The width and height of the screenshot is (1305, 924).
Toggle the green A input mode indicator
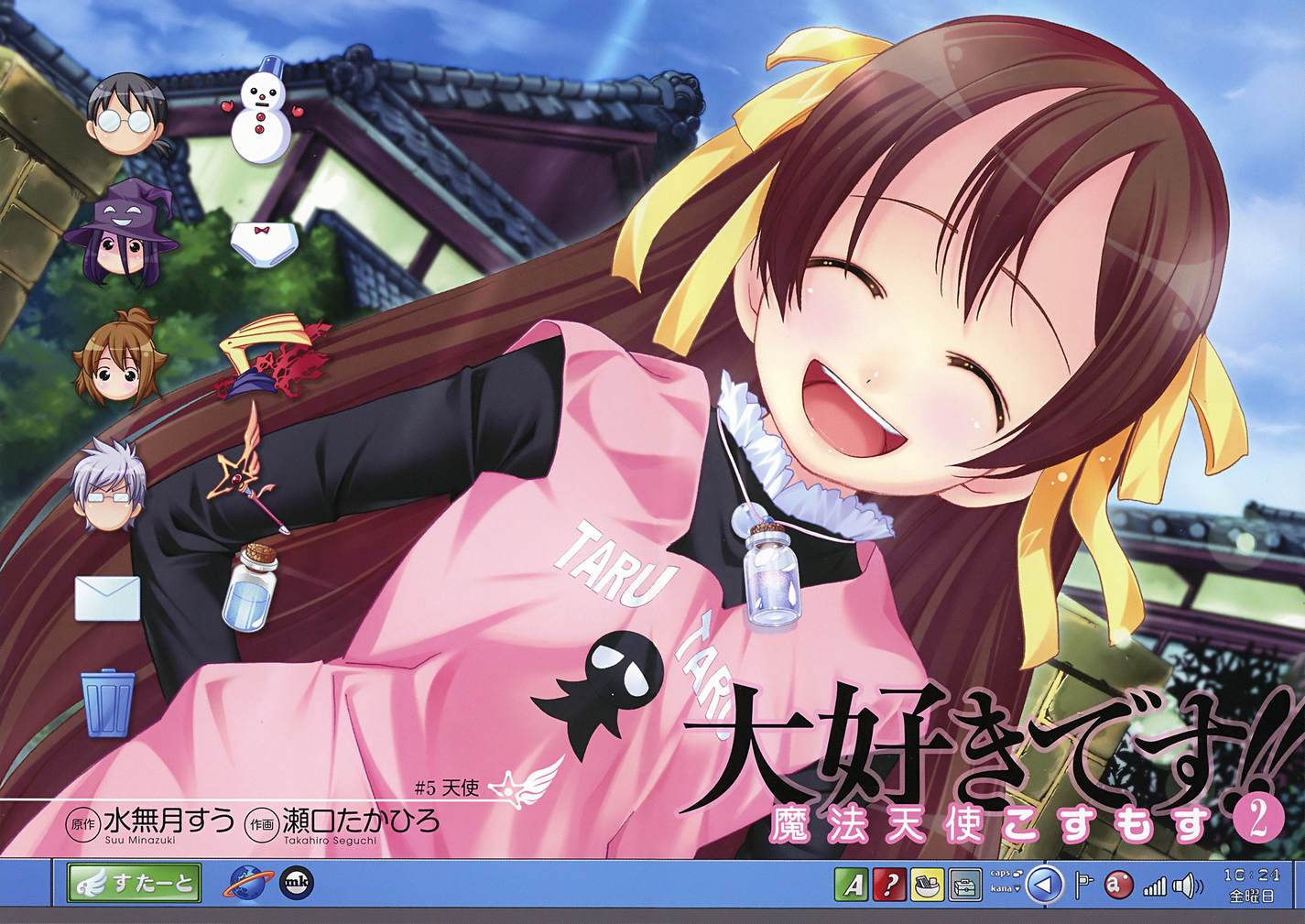851,885
